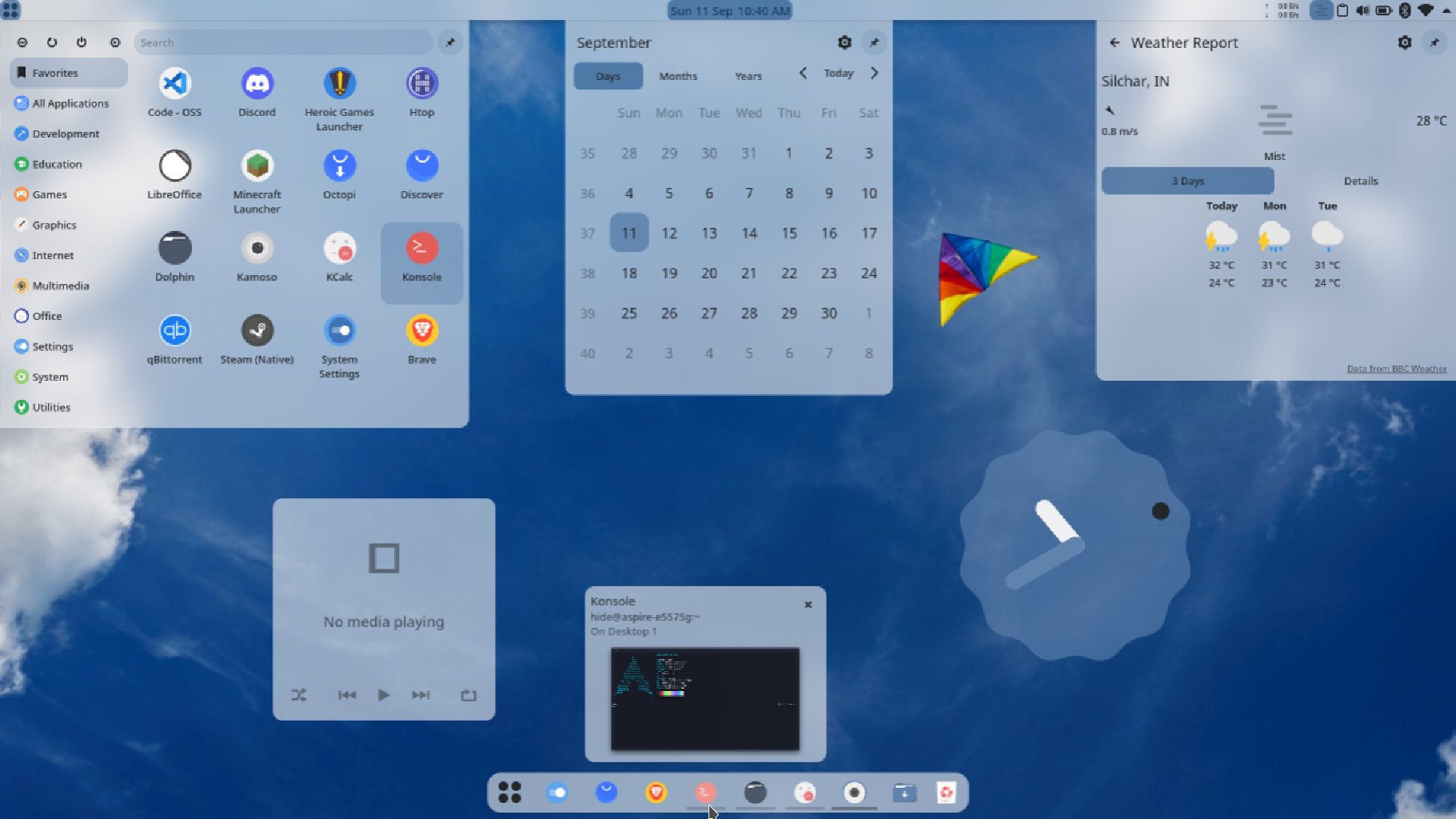The image size is (1456, 819).
Task: Go to previous month with left chevron
Action: [802, 72]
